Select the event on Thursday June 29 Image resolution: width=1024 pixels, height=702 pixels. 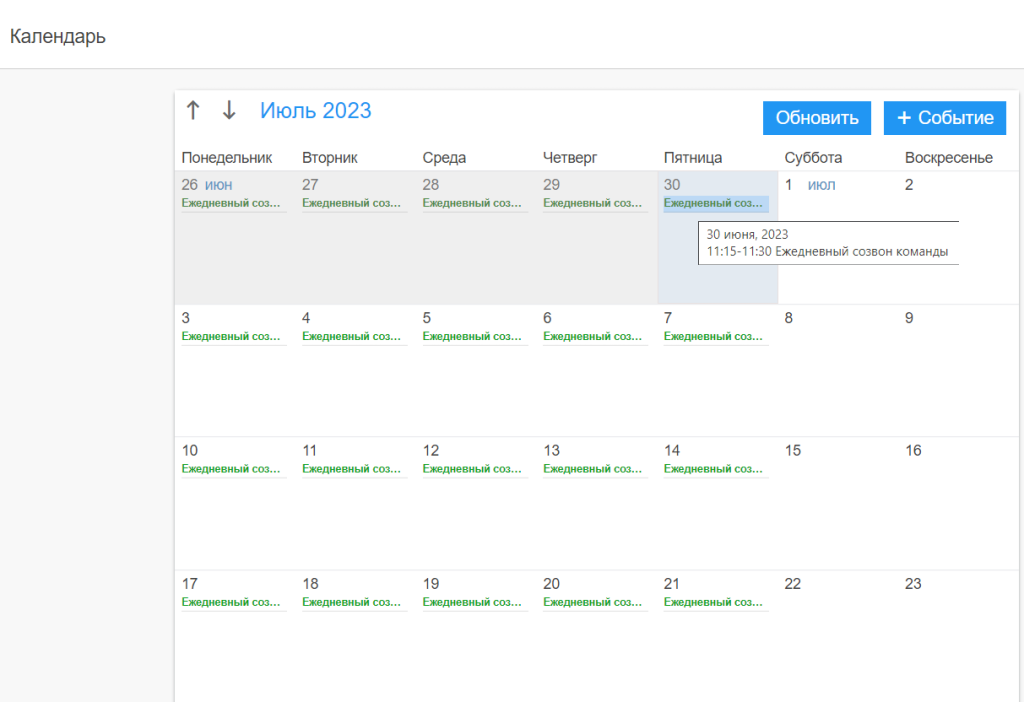pos(595,203)
